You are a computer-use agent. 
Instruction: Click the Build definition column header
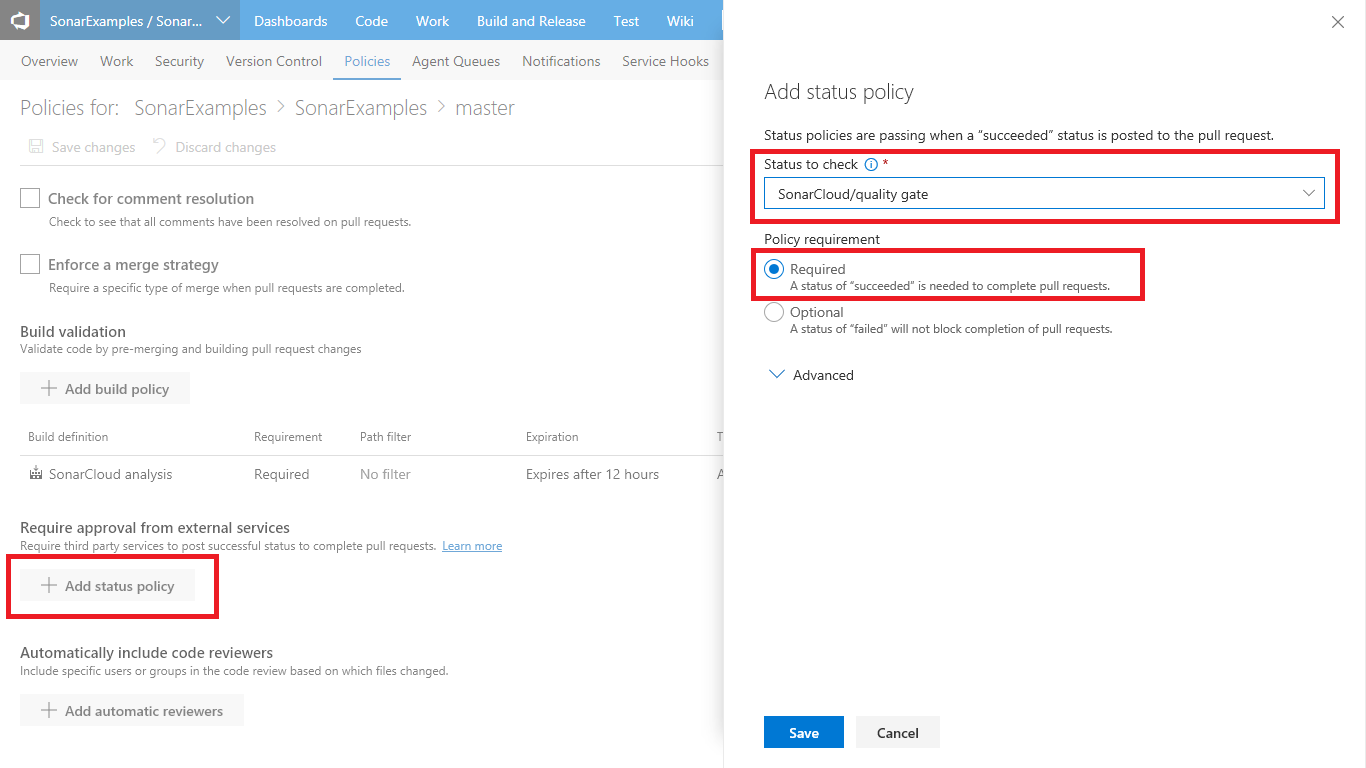click(x=68, y=437)
